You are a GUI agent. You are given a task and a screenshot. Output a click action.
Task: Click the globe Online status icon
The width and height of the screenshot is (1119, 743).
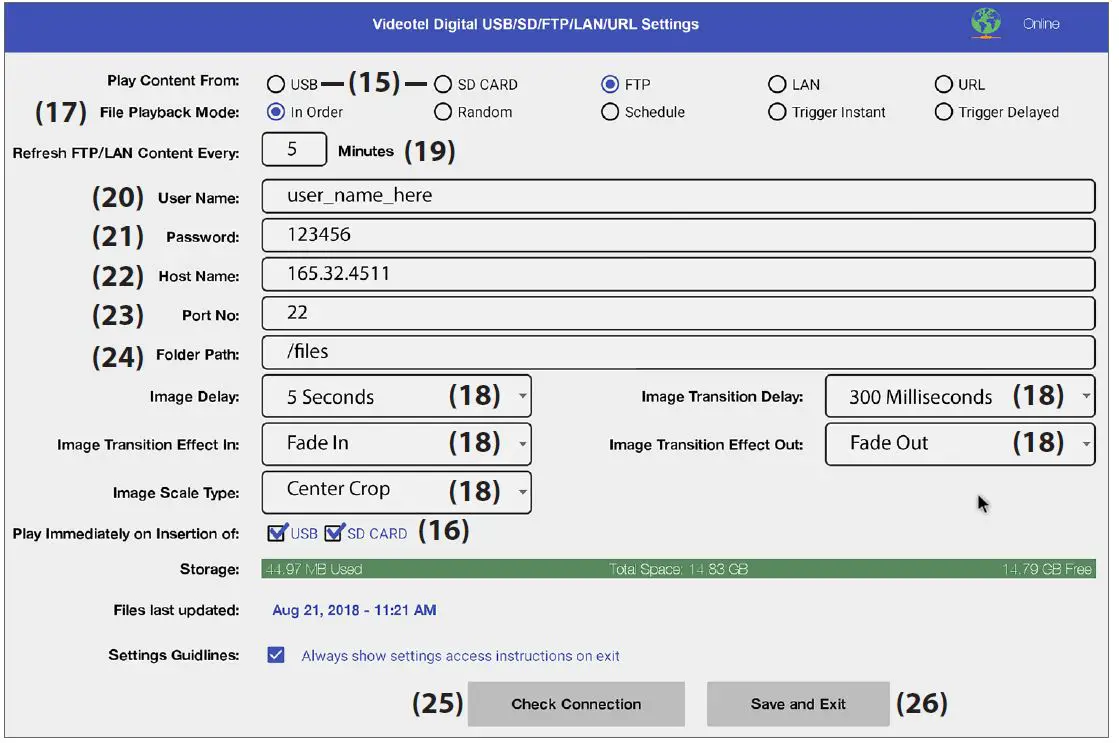pyautogui.click(x=985, y=24)
